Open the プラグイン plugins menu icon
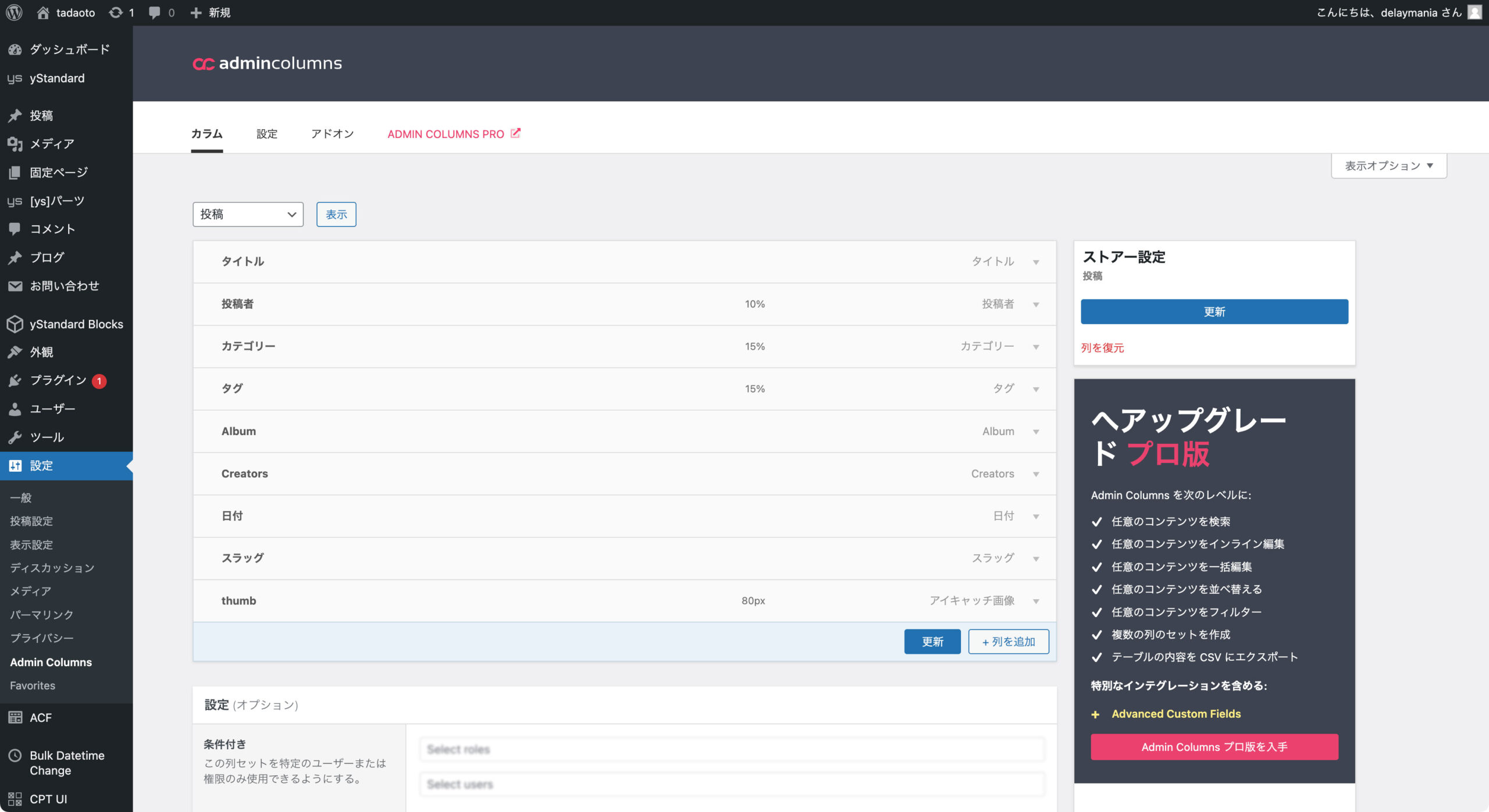 tap(15, 380)
